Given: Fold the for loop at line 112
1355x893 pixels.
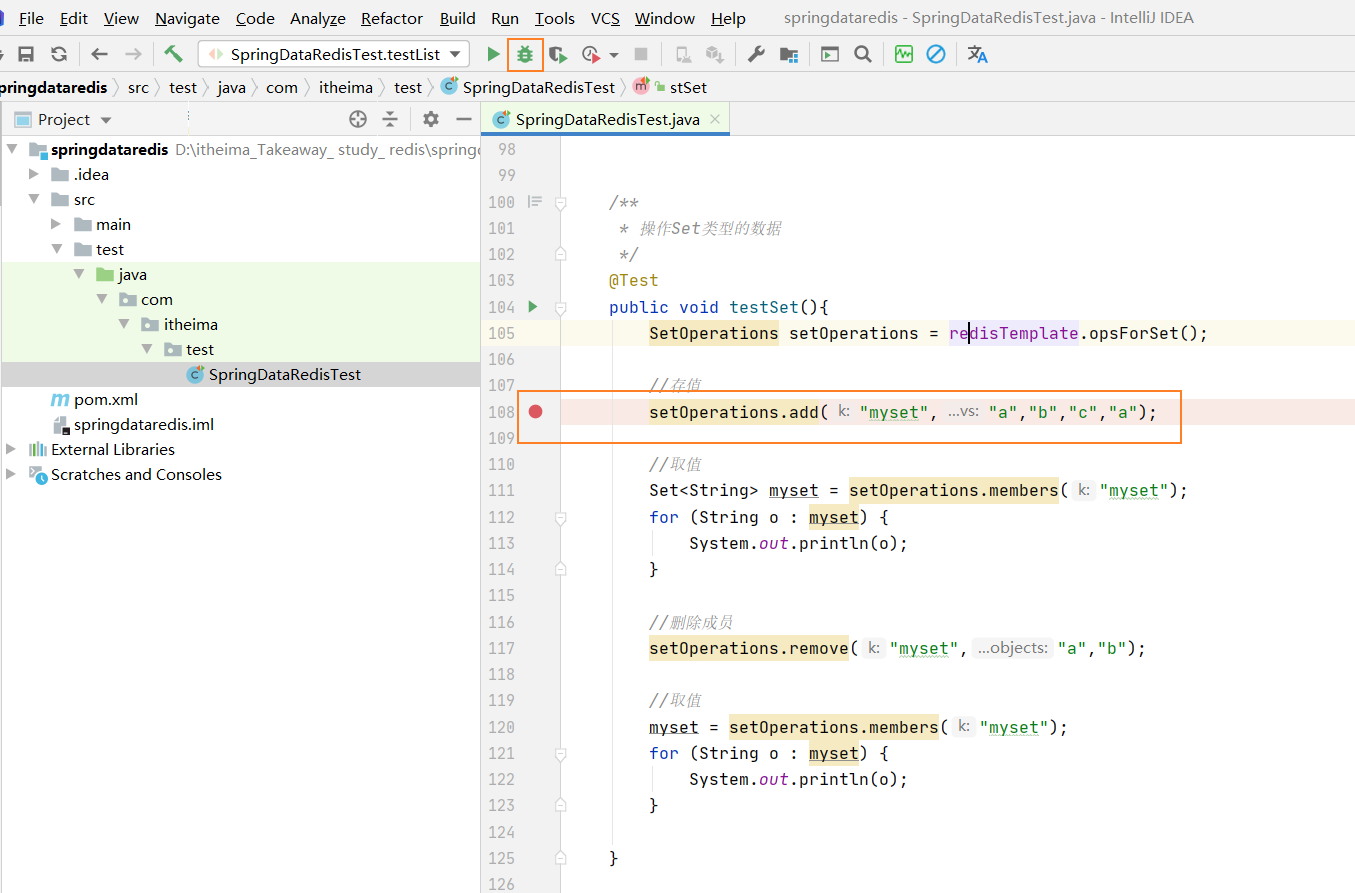Looking at the screenshot, I should point(561,517).
